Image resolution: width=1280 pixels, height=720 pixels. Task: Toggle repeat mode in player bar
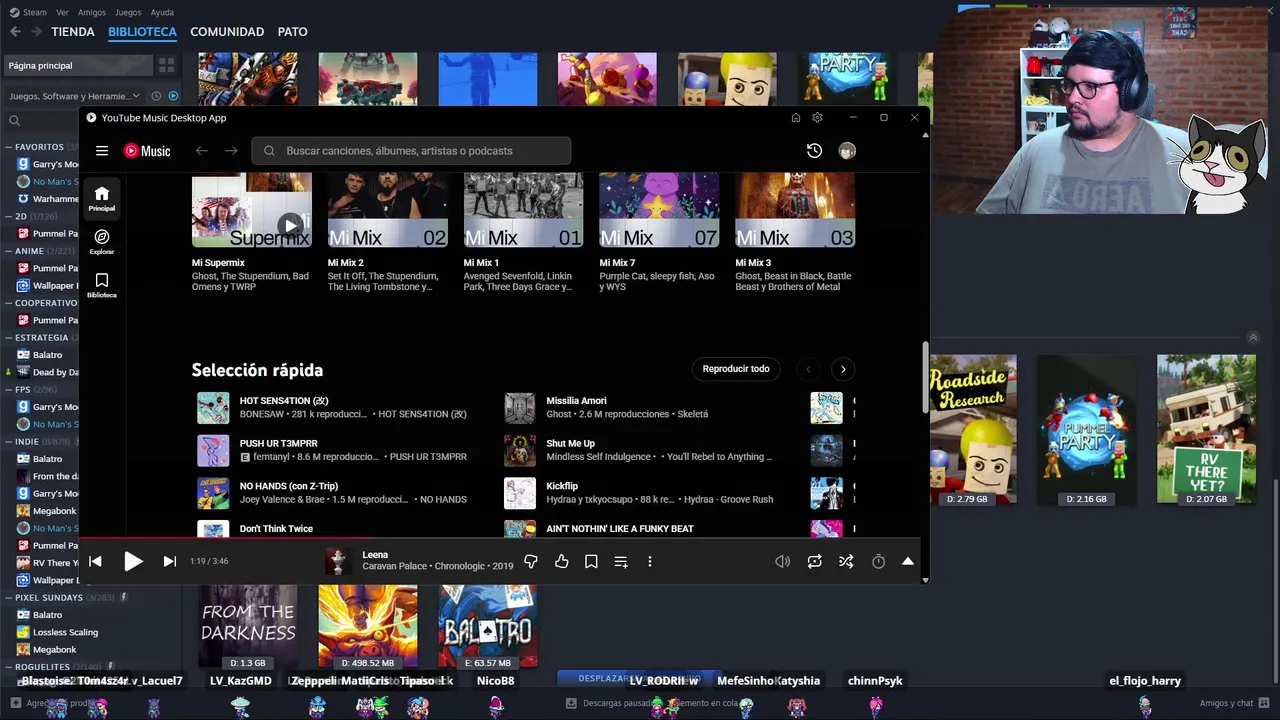814,562
